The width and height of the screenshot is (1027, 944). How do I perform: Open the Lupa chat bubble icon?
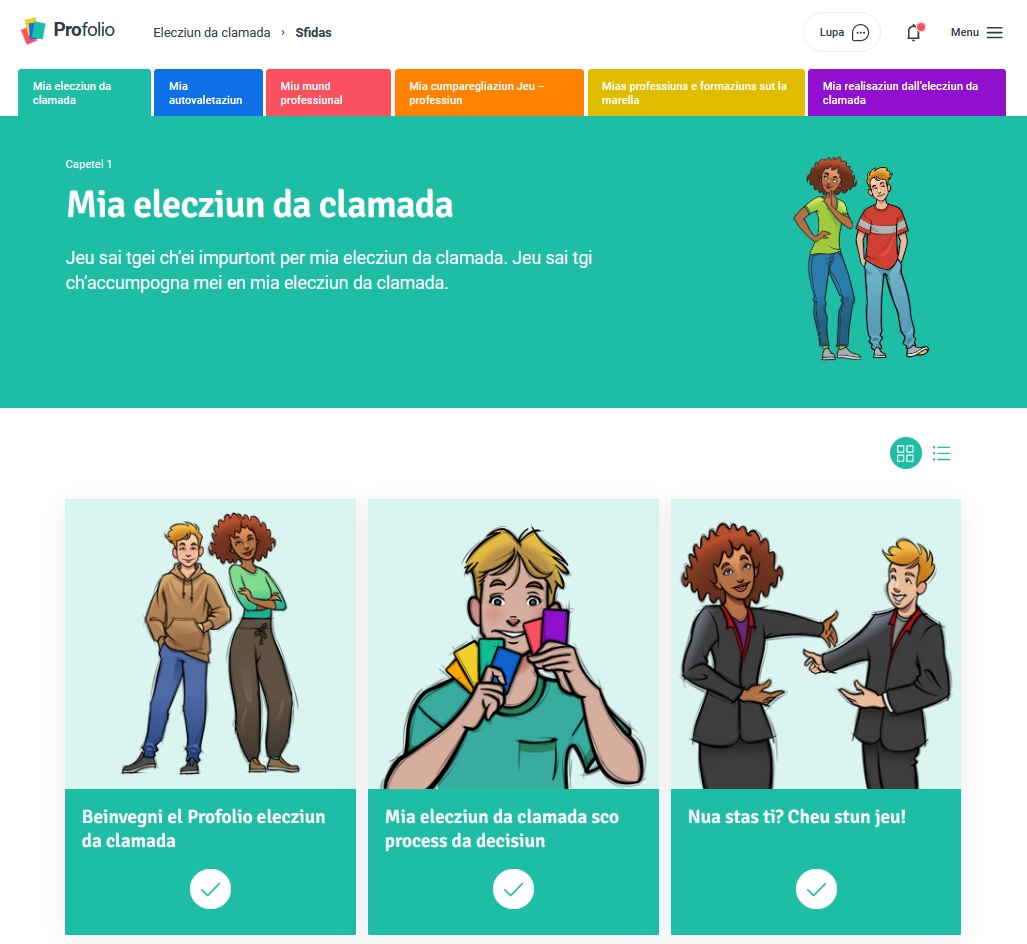(x=860, y=33)
